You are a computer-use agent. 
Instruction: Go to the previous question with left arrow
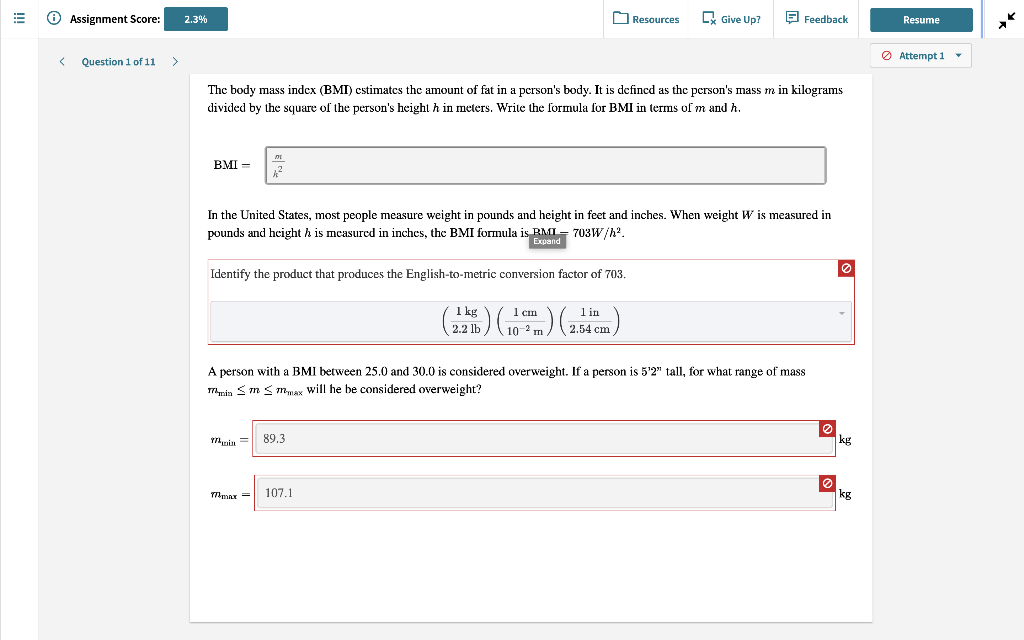coord(62,61)
